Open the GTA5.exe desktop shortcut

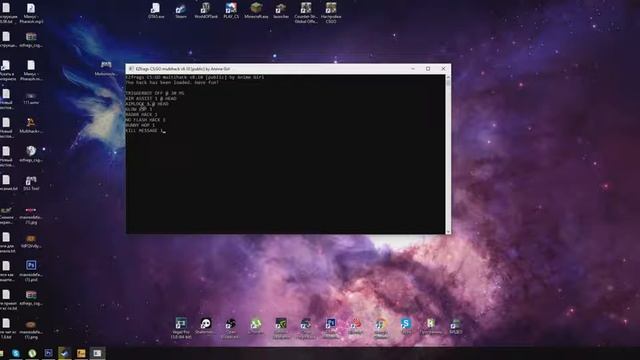[x=156, y=11]
